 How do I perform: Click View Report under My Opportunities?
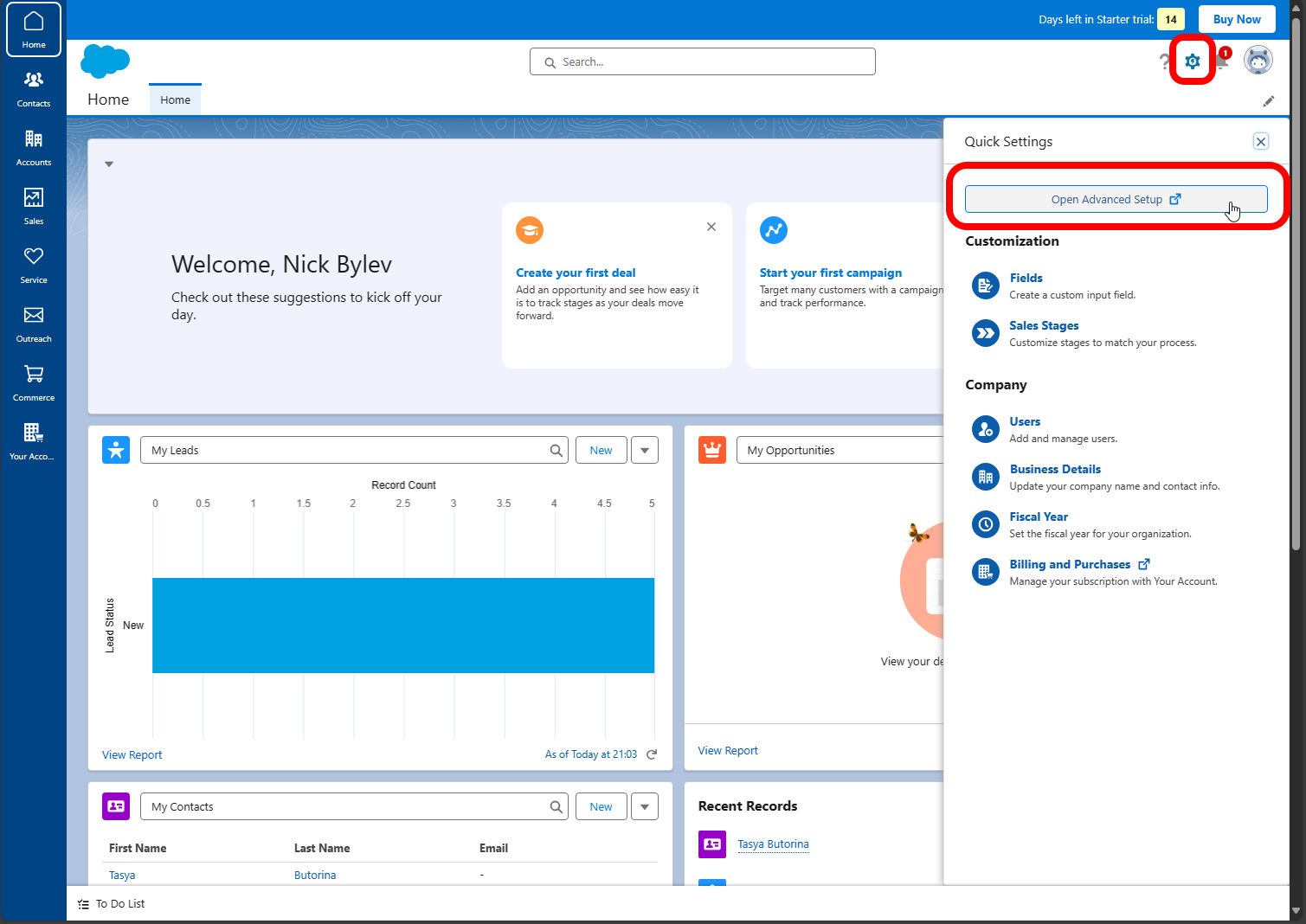click(x=728, y=751)
